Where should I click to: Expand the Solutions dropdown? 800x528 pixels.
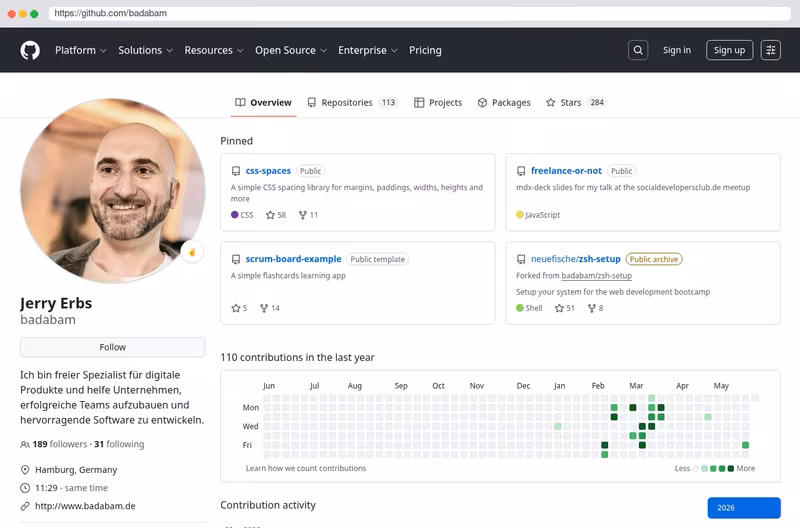pyautogui.click(x=145, y=50)
